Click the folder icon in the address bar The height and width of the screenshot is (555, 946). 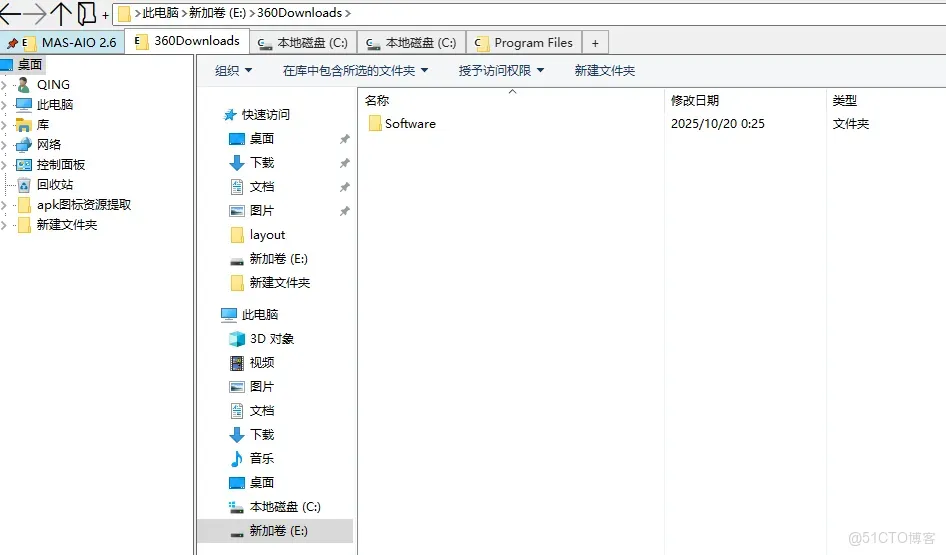click(x=124, y=13)
